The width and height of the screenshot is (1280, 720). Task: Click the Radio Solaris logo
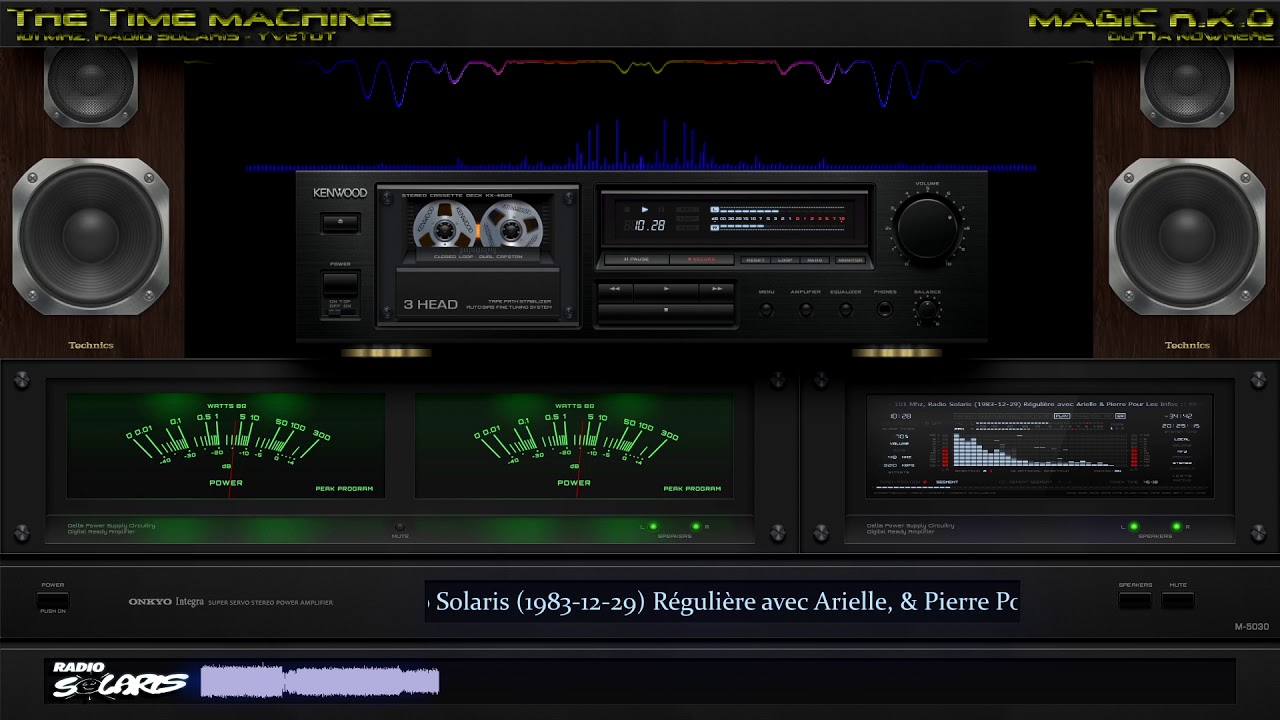pyautogui.click(x=120, y=680)
